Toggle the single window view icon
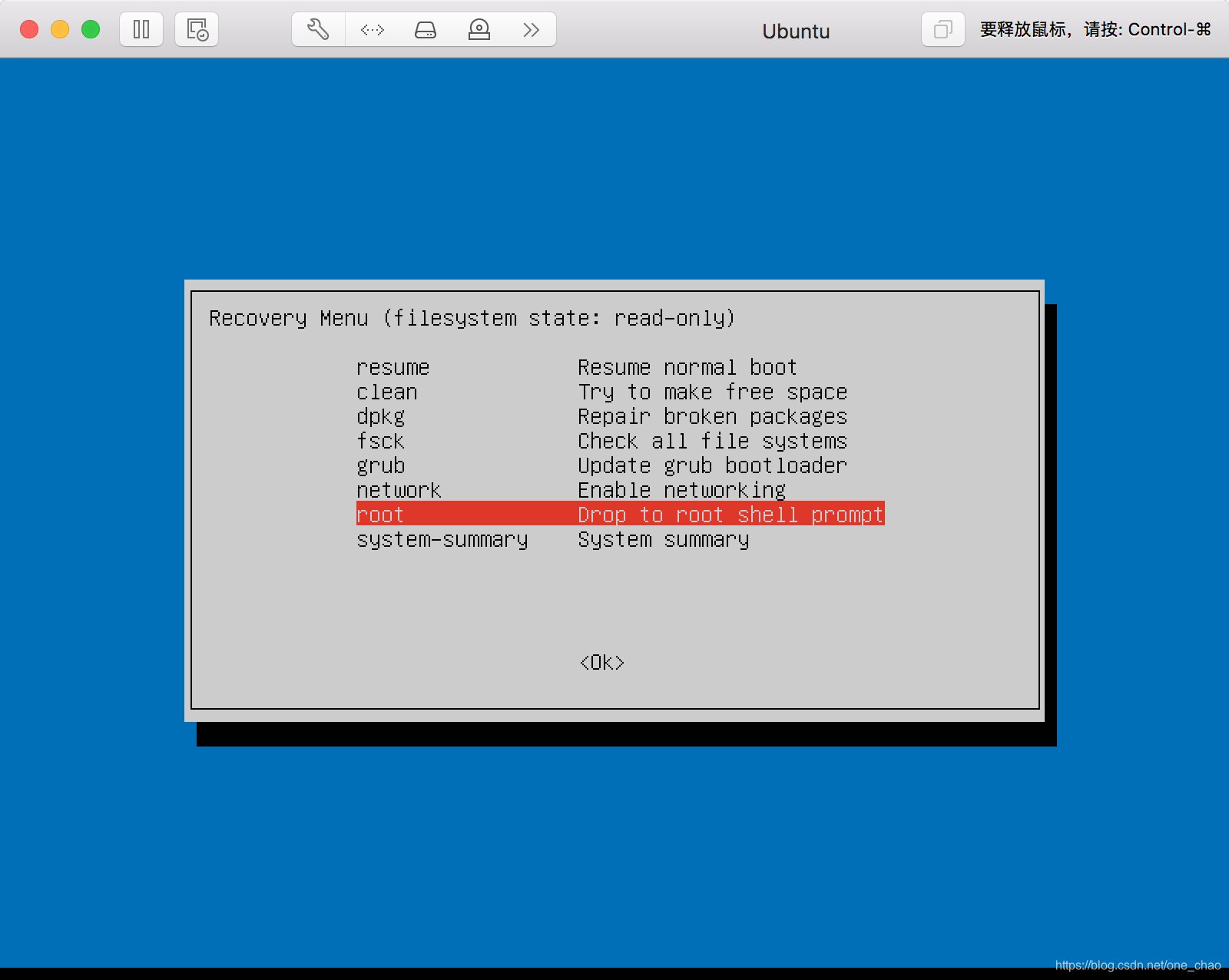Screen dimensions: 1229x980 pyautogui.click(x=943, y=30)
